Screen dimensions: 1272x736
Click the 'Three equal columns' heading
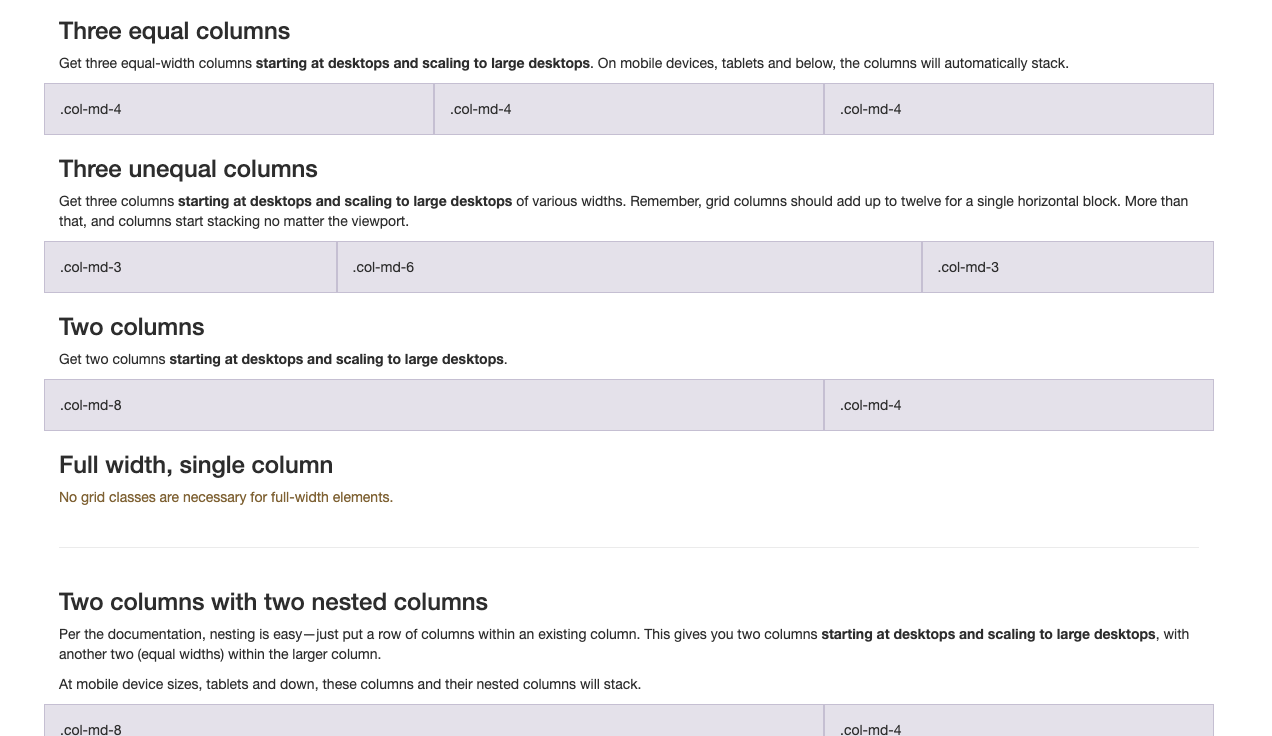click(x=174, y=31)
